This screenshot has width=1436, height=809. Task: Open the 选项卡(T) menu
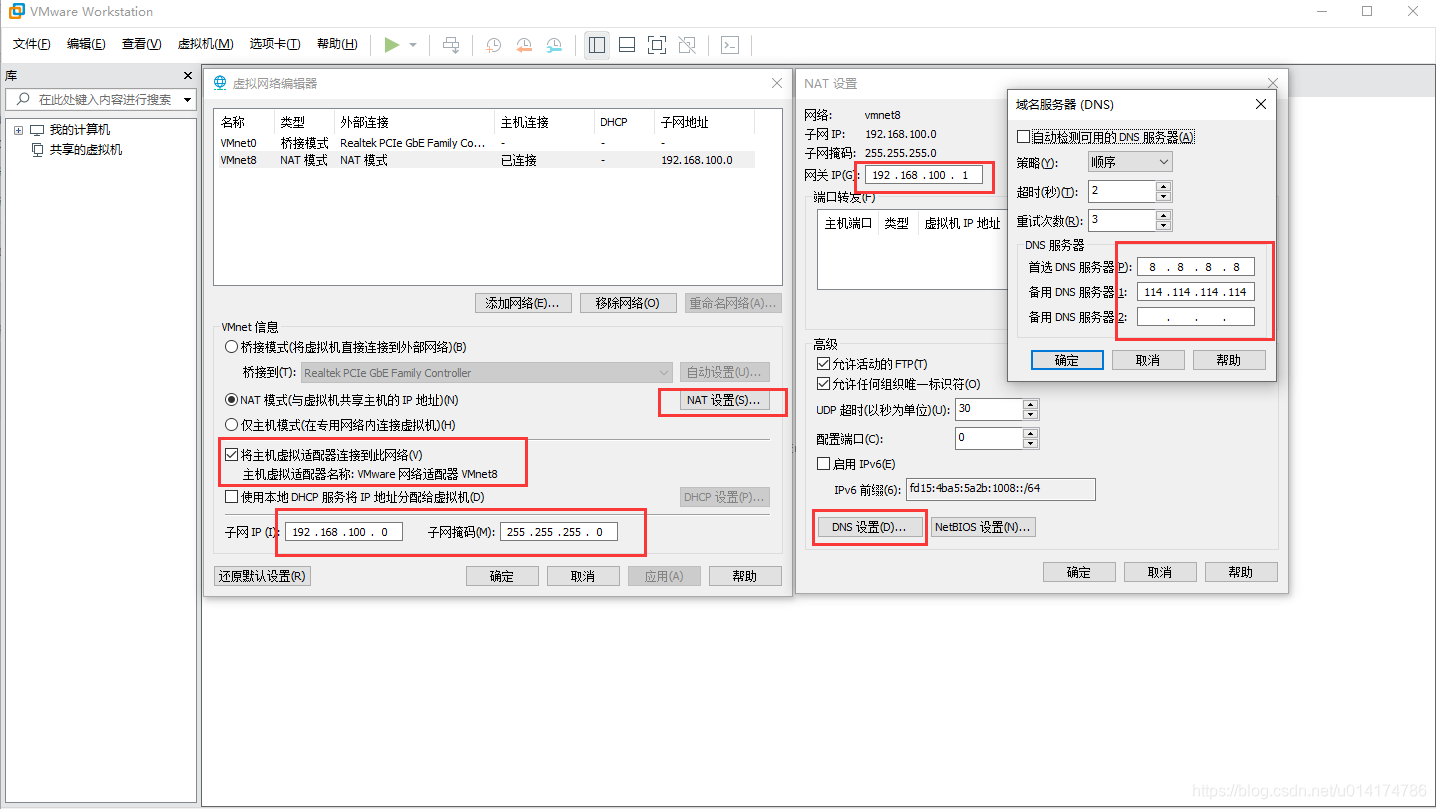click(x=275, y=44)
